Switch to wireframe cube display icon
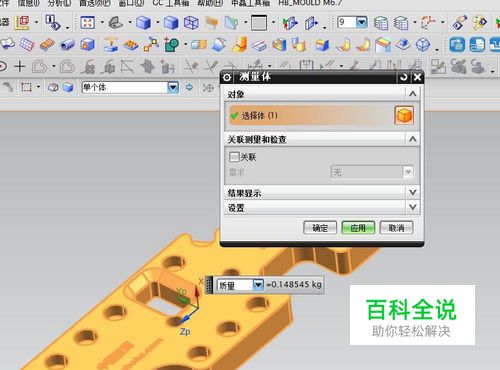500x370 pixels. (191, 23)
